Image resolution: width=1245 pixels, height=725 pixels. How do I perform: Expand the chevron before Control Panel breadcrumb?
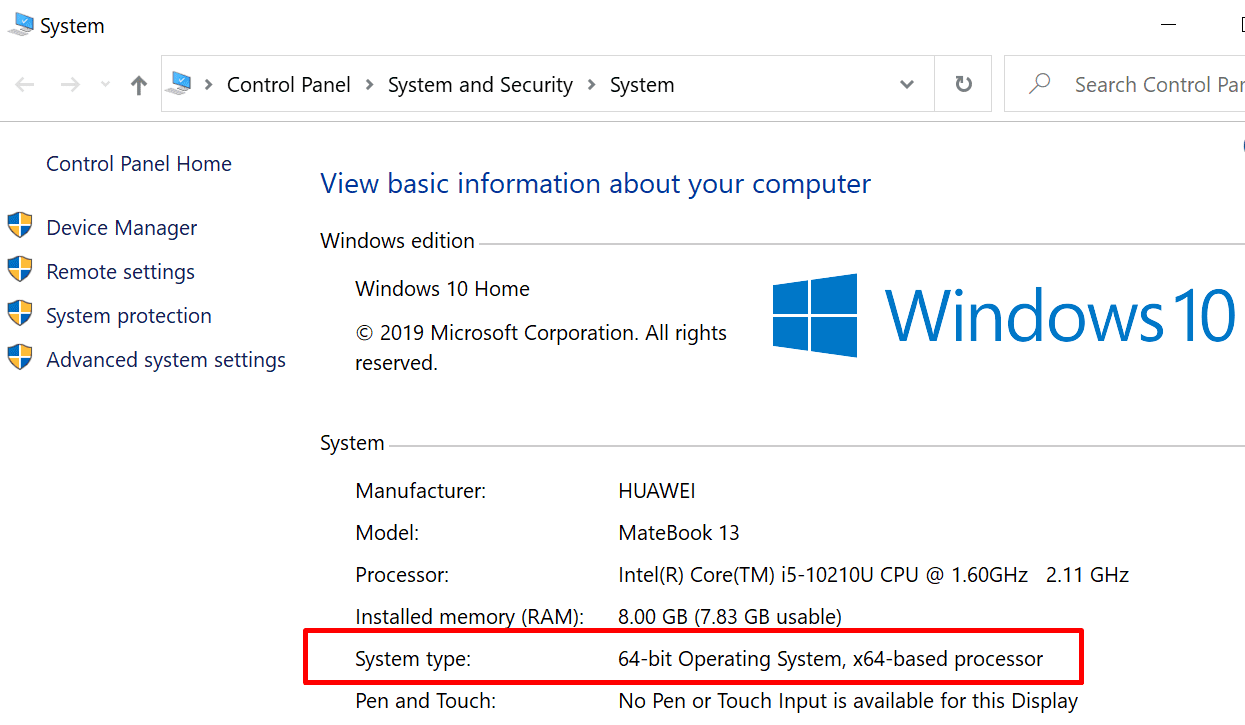tap(209, 85)
